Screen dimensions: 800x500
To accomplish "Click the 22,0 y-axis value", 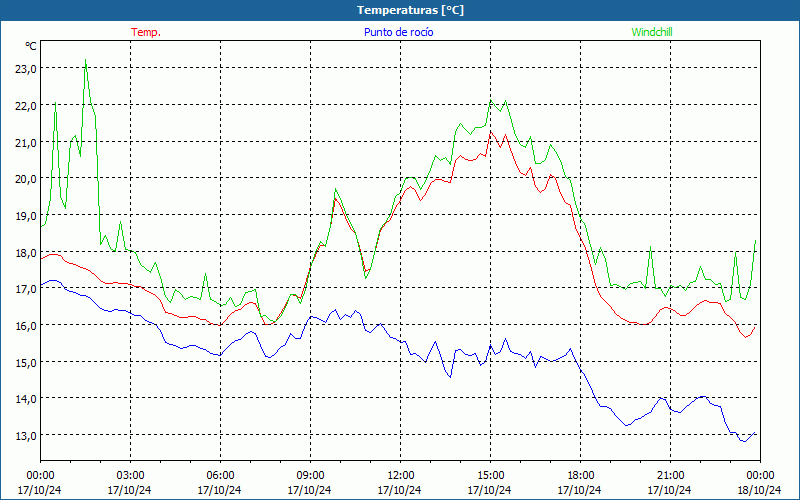I will 26,106.
